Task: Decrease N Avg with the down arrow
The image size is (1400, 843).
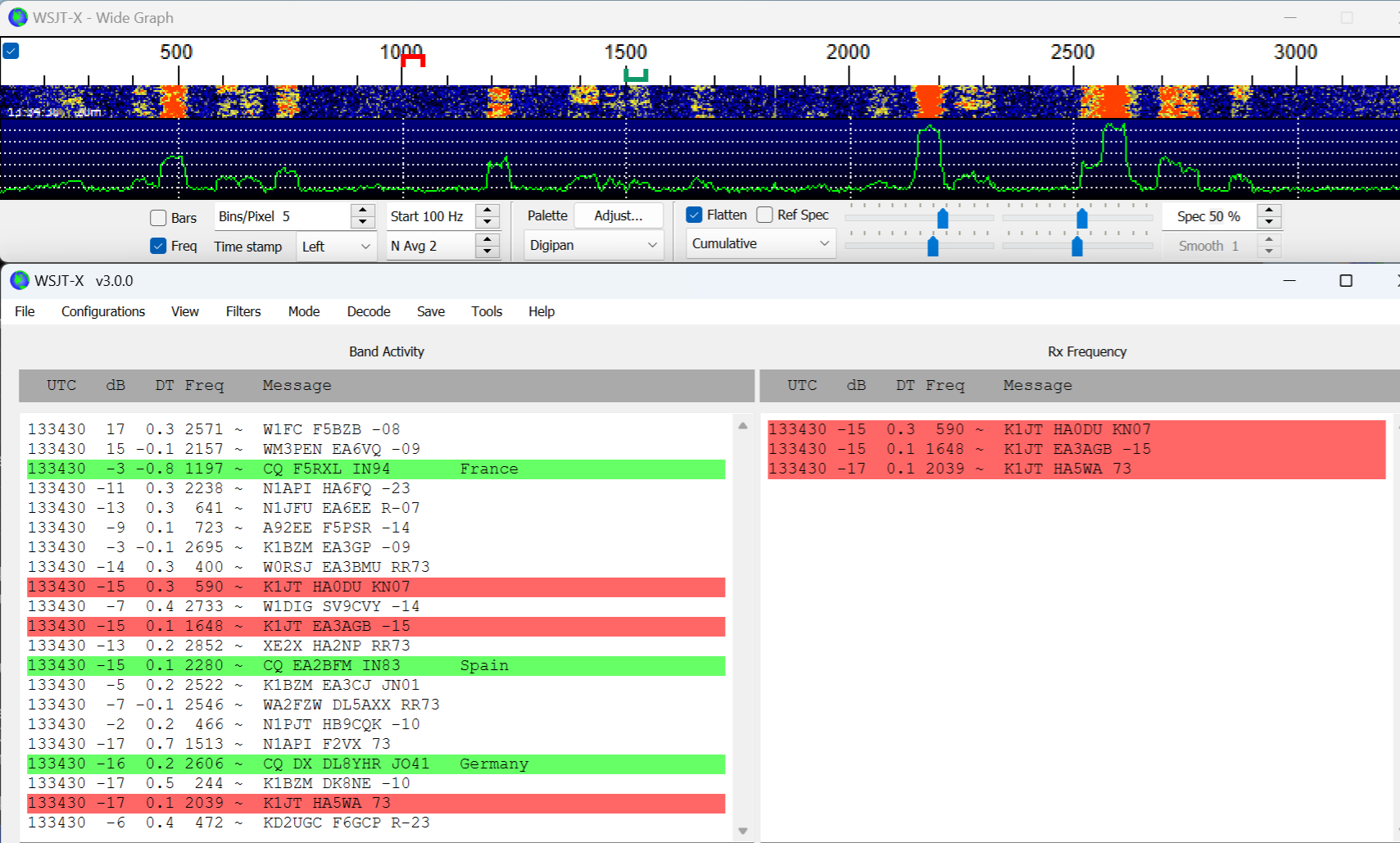Action: (x=487, y=252)
